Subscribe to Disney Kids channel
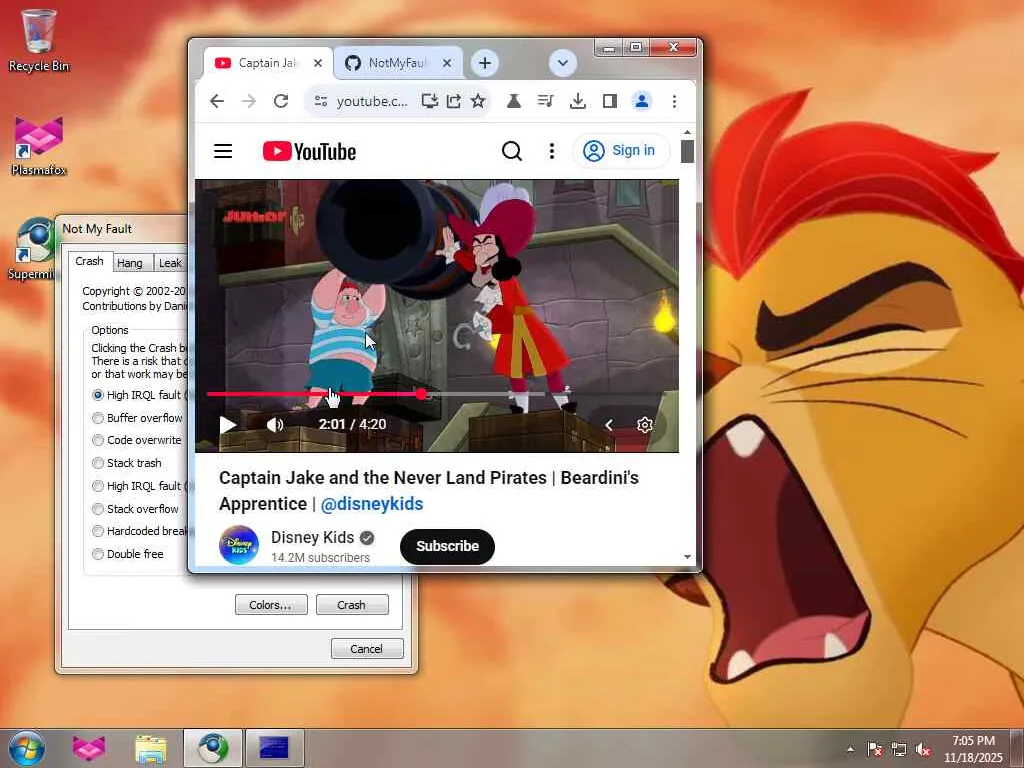Viewport: 1024px width, 768px height. coord(447,546)
